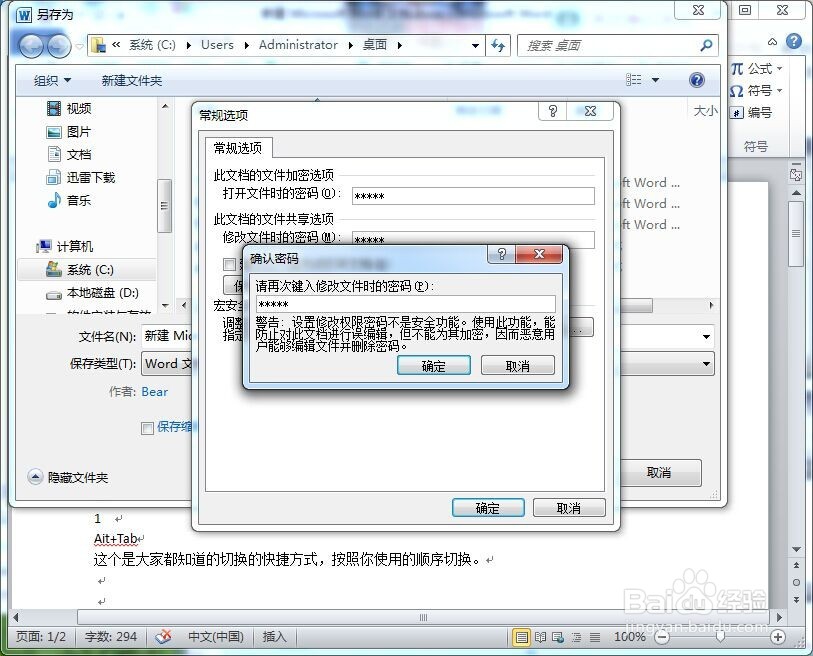
Task: Click 取消 in the Save As dialog
Action: [x=659, y=472]
